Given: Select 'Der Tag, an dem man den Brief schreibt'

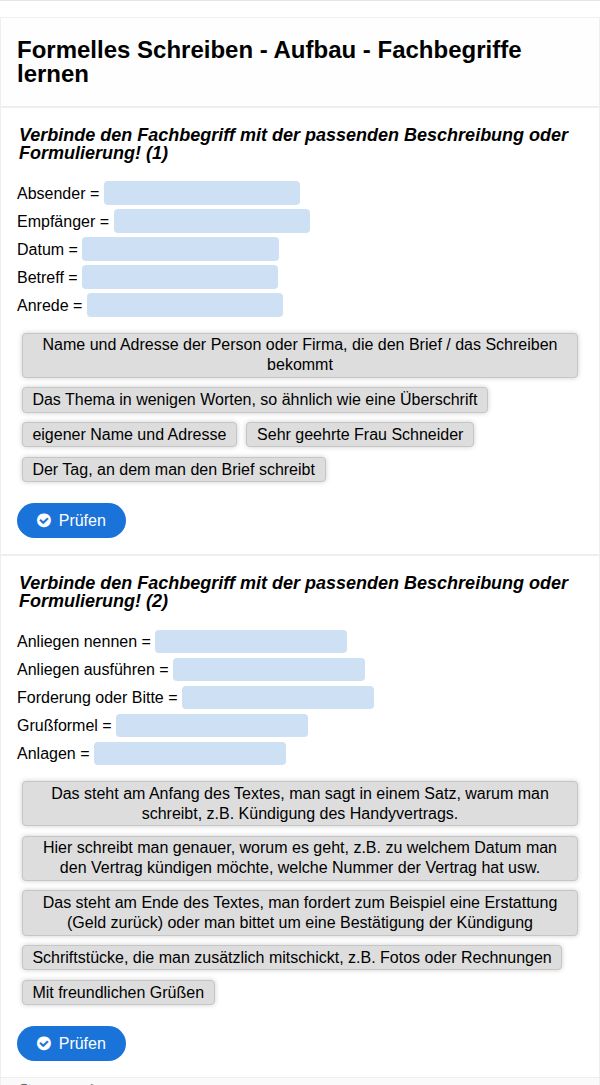Looking at the screenshot, I should tap(174, 469).
